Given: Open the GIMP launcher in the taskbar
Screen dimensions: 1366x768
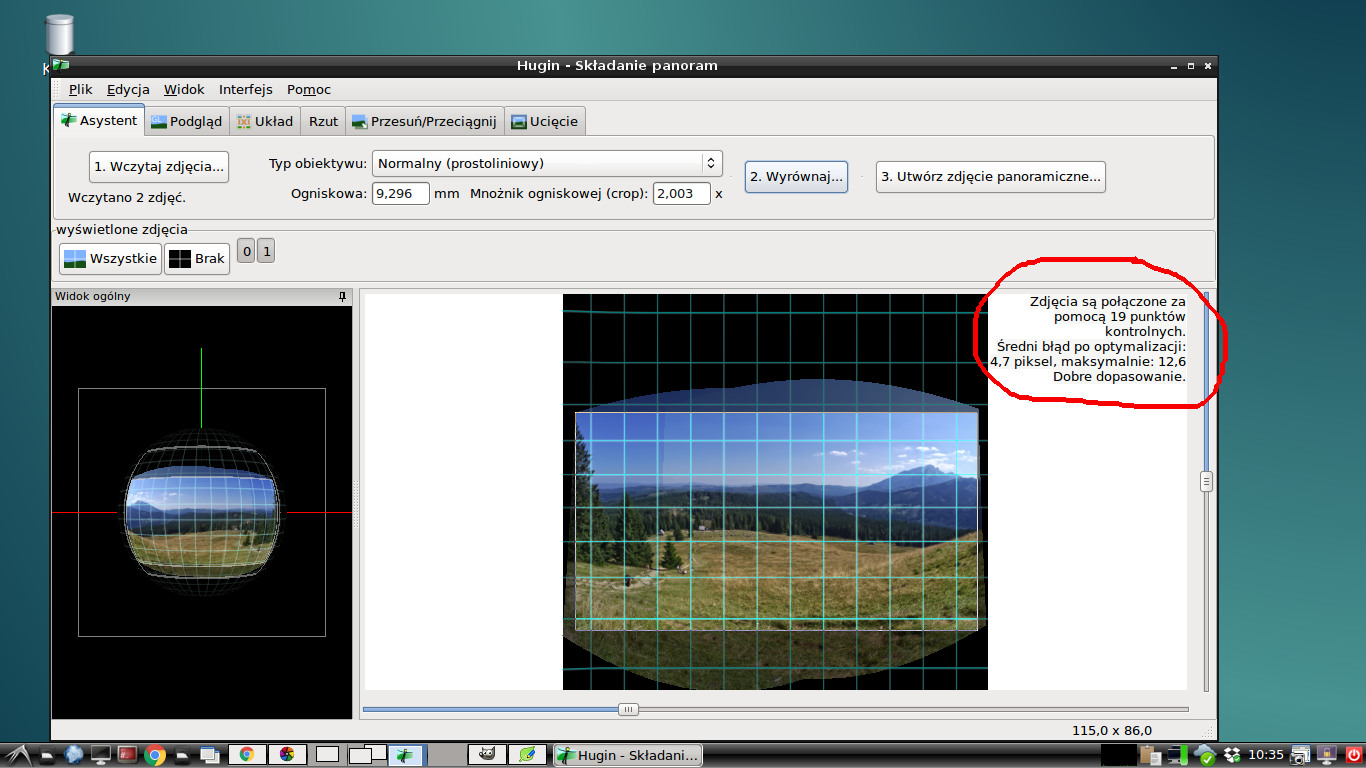Looking at the screenshot, I should [x=487, y=755].
